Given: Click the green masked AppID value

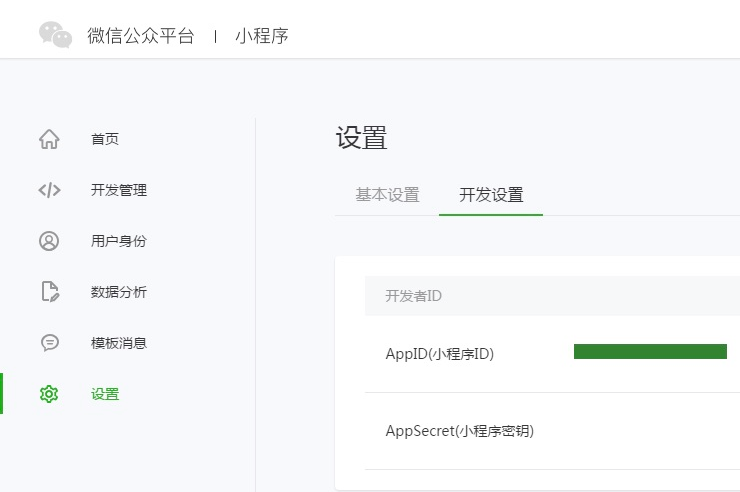Looking at the screenshot, I should click(x=650, y=352).
